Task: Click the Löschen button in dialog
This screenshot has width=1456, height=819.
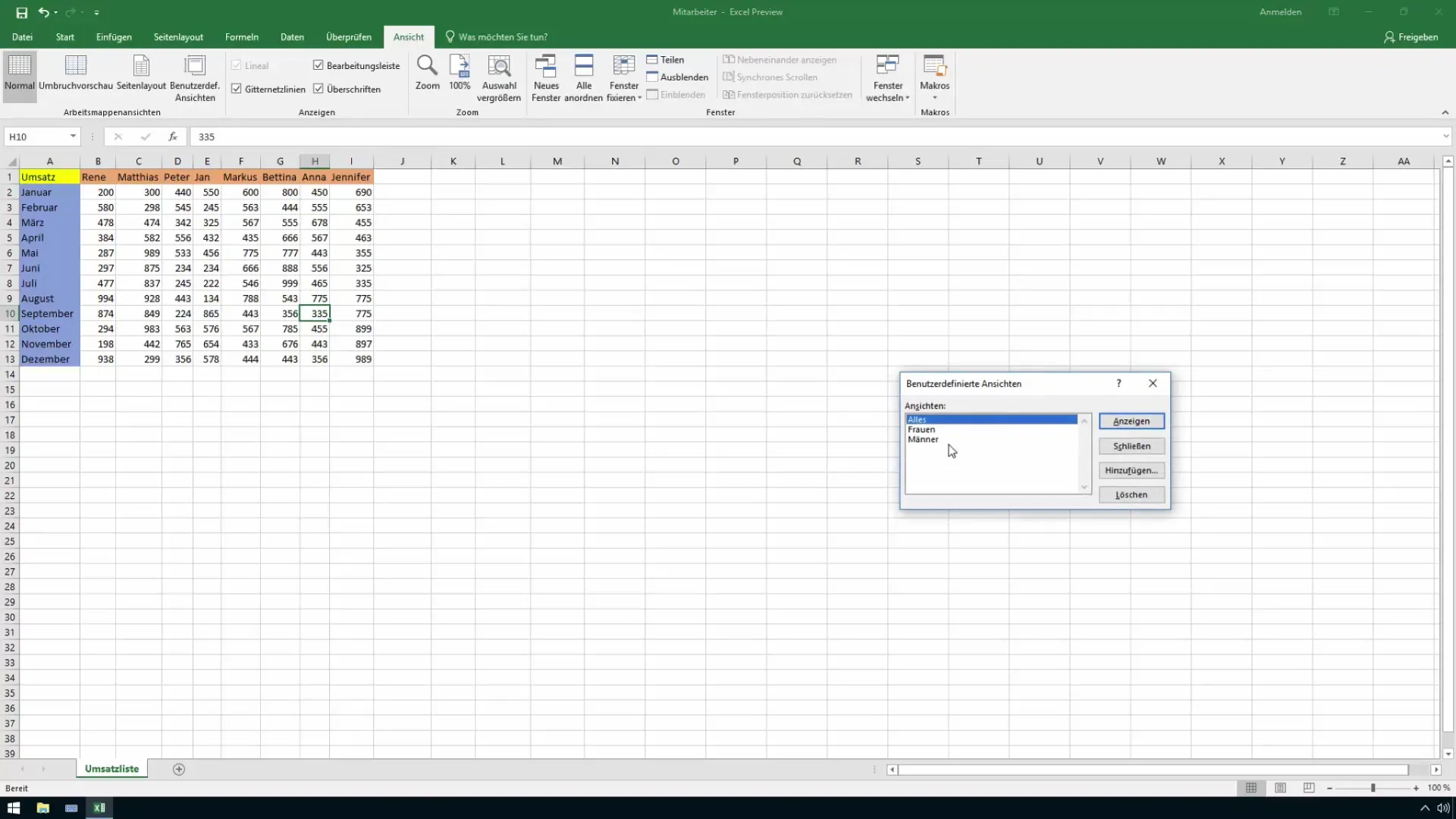Action: pos(1131,494)
